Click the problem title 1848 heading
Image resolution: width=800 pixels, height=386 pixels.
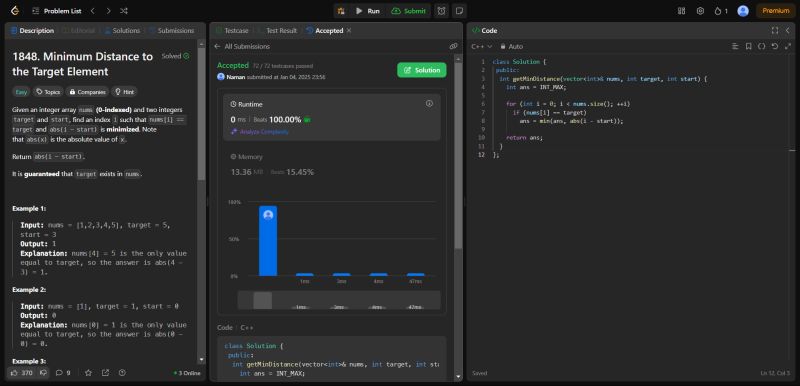(83, 64)
